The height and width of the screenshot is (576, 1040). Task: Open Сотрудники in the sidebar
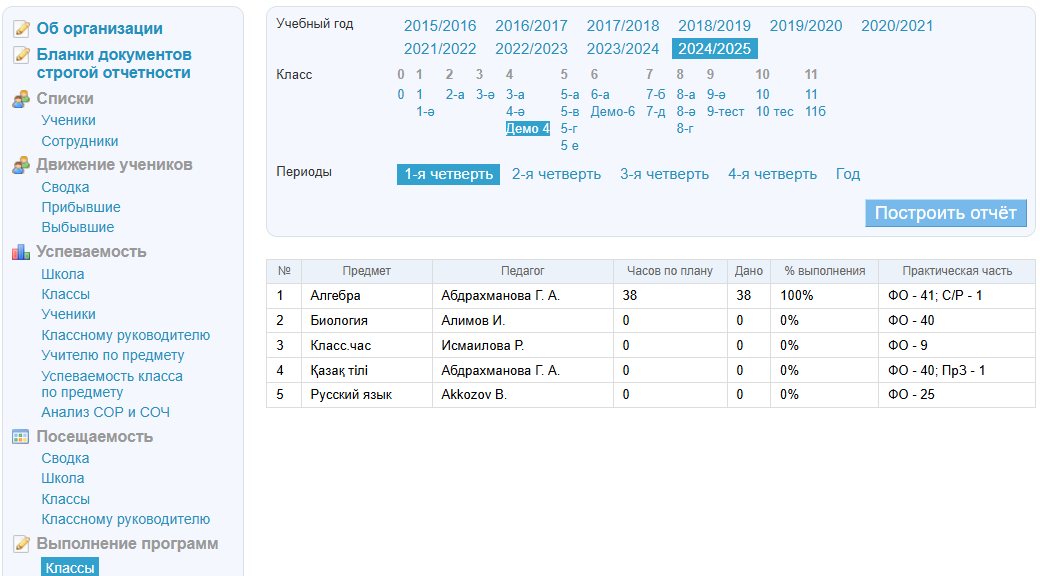click(79, 141)
